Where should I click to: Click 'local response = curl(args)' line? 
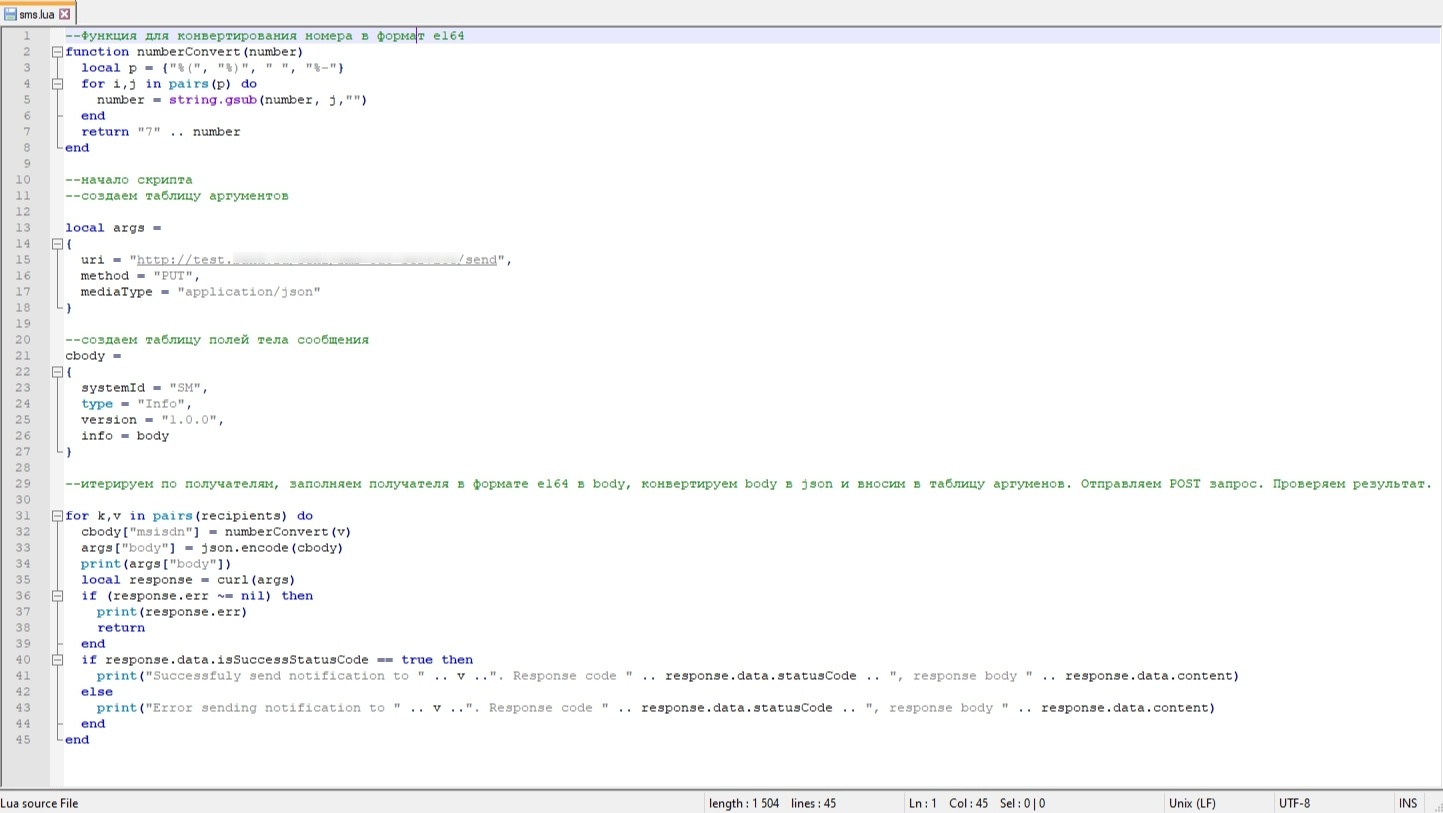click(x=188, y=580)
